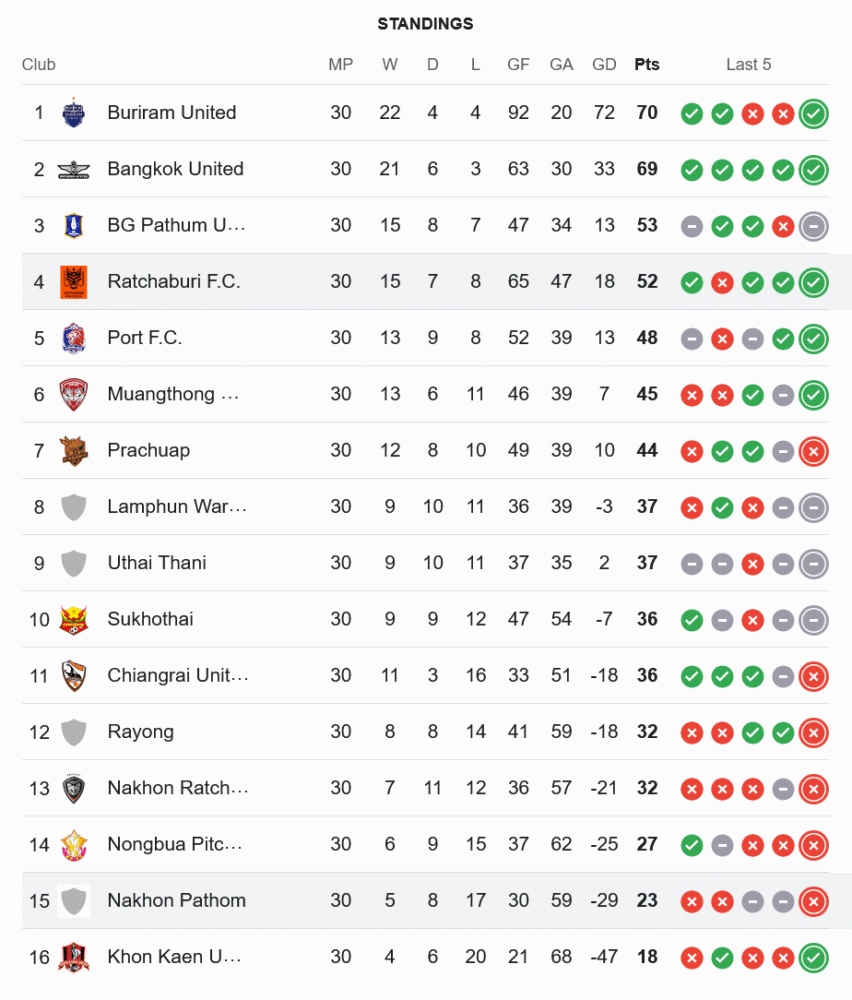Click the Chiangrai United club crest
The height and width of the screenshot is (1000, 852).
74,675
